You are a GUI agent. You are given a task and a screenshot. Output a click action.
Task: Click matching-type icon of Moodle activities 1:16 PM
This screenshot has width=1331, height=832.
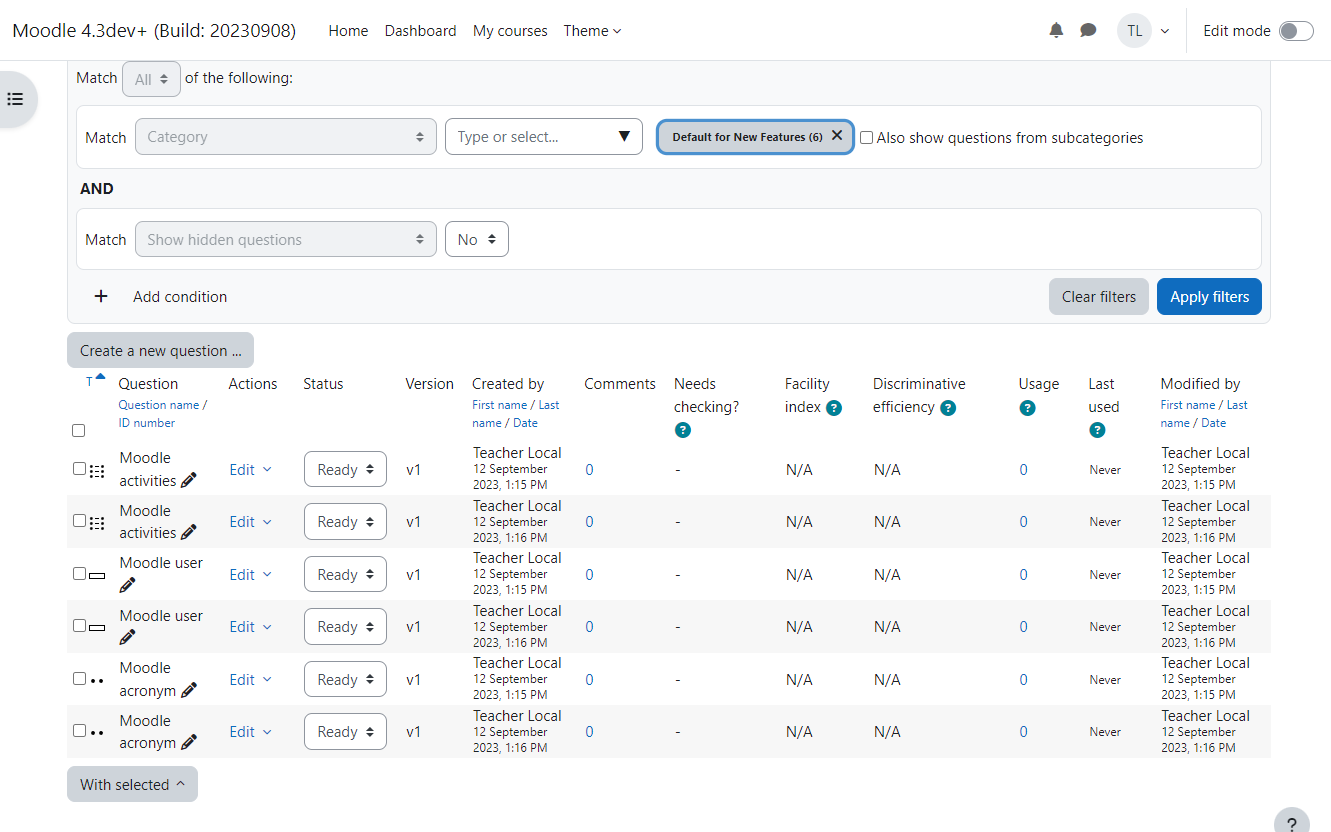[x=97, y=522]
